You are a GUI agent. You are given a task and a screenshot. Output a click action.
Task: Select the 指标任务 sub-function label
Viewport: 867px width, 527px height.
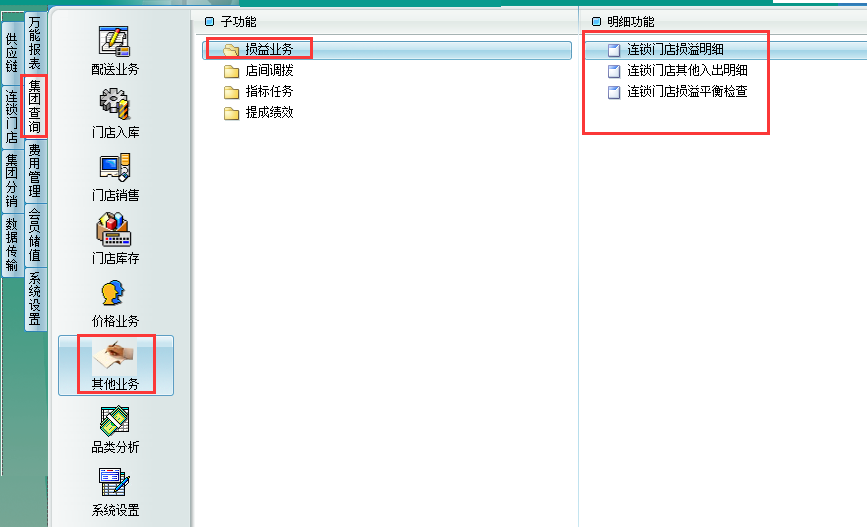tap(269, 91)
